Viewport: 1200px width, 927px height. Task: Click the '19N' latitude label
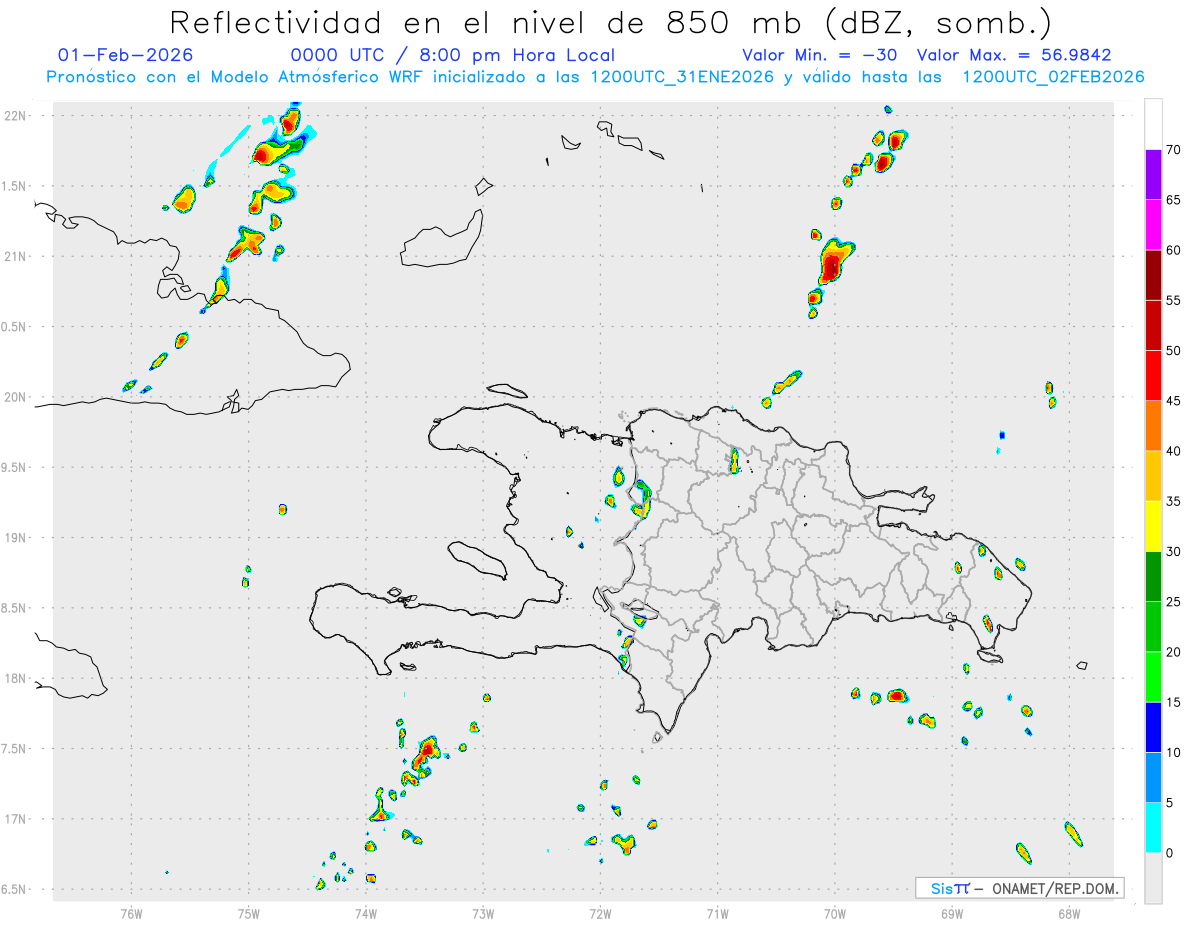pyautogui.click(x=15, y=538)
